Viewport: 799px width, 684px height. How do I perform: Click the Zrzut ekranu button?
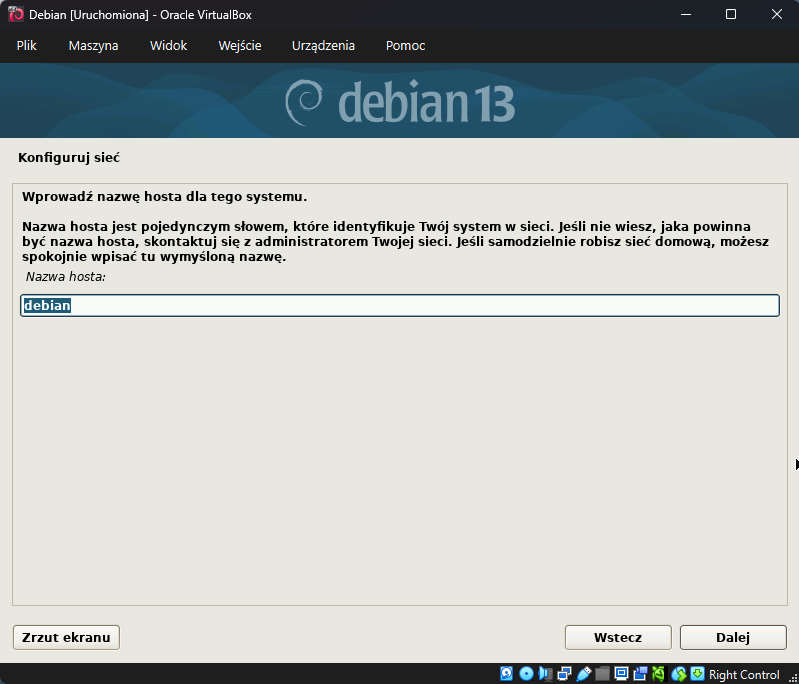pos(66,637)
